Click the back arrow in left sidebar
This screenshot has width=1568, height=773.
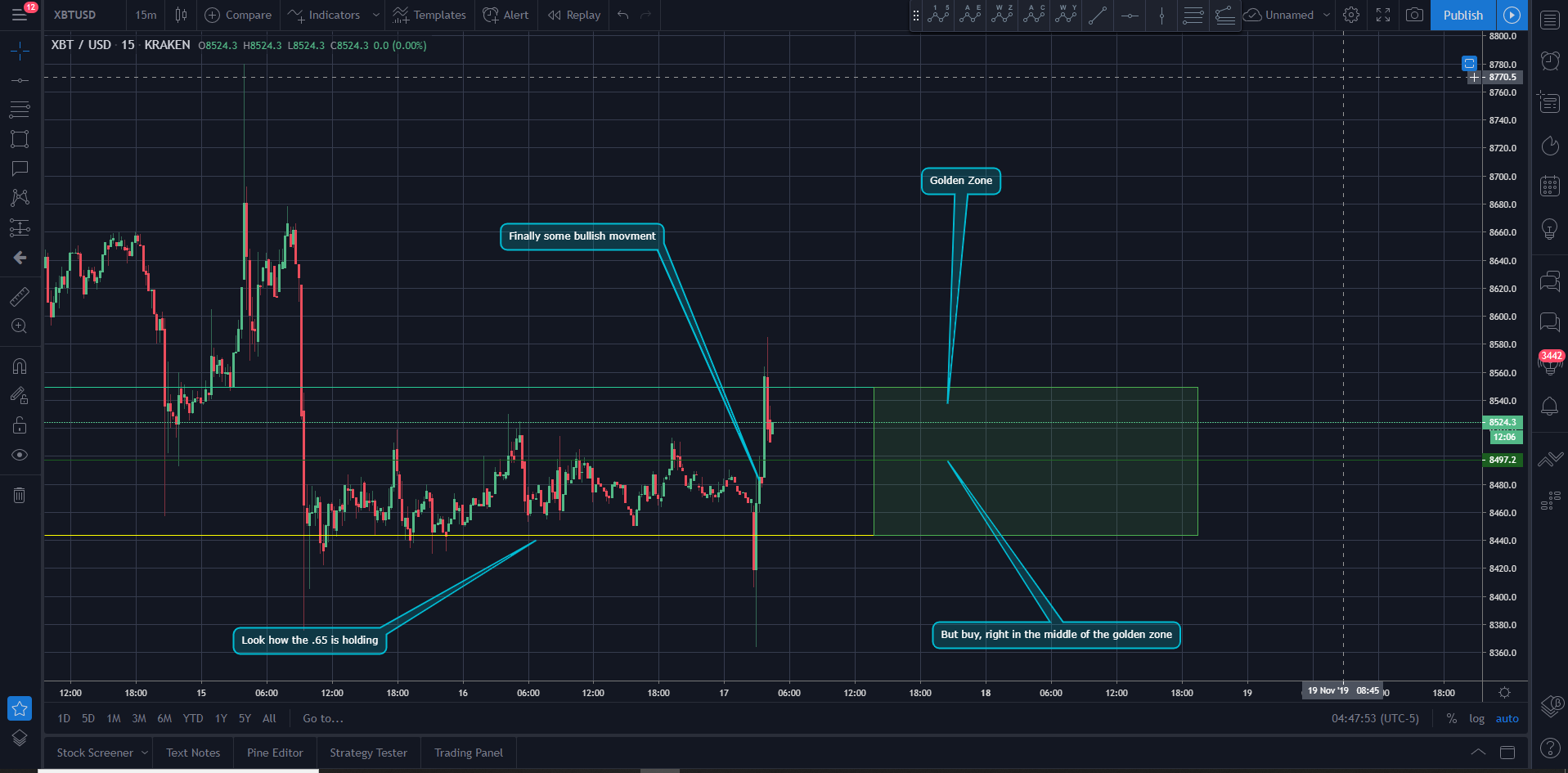coord(20,258)
